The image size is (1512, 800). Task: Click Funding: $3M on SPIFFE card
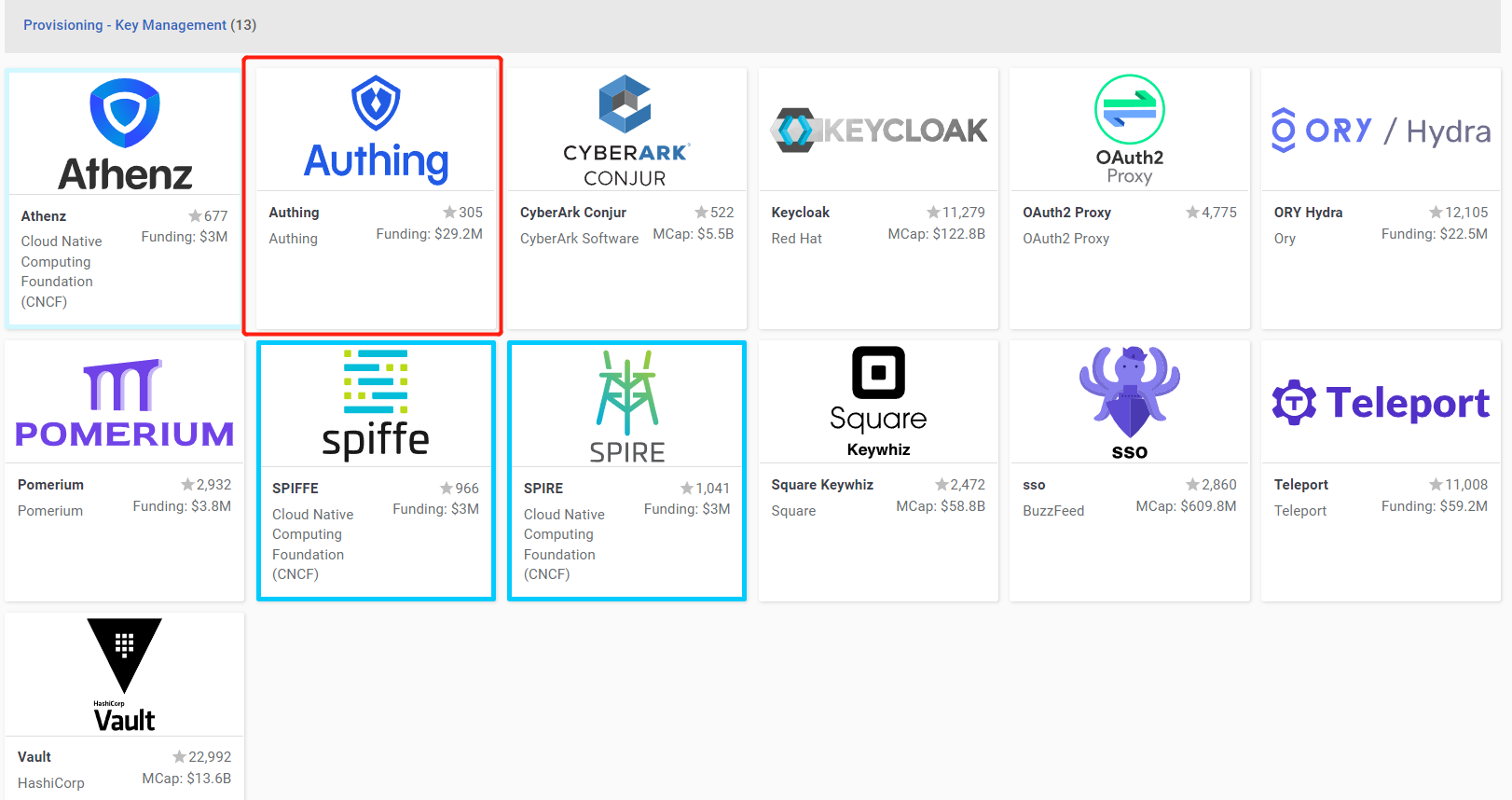point(436,509)
